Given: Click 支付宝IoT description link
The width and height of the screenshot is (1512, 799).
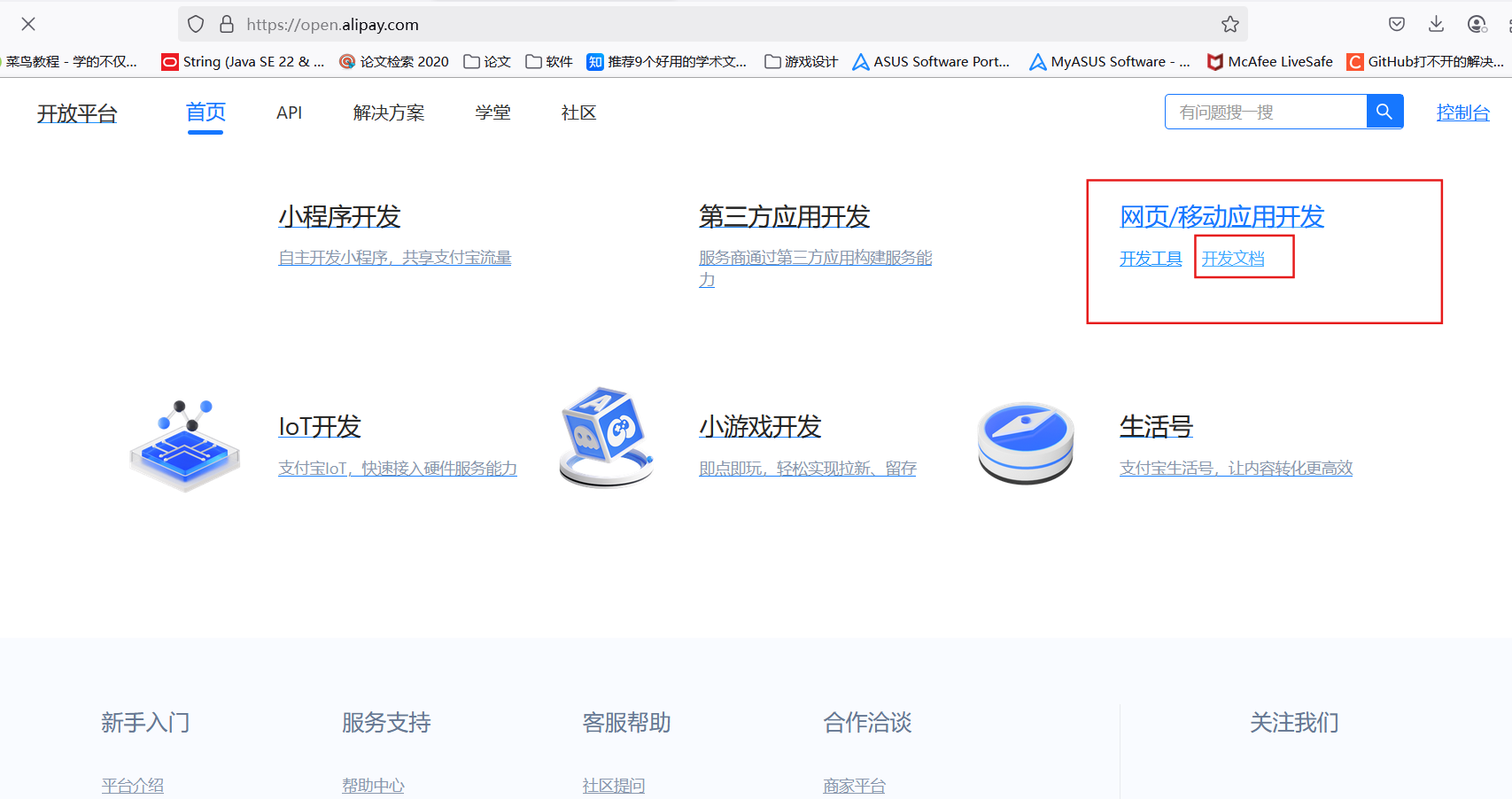Looking at the screenshot, I should click(398, 468).
